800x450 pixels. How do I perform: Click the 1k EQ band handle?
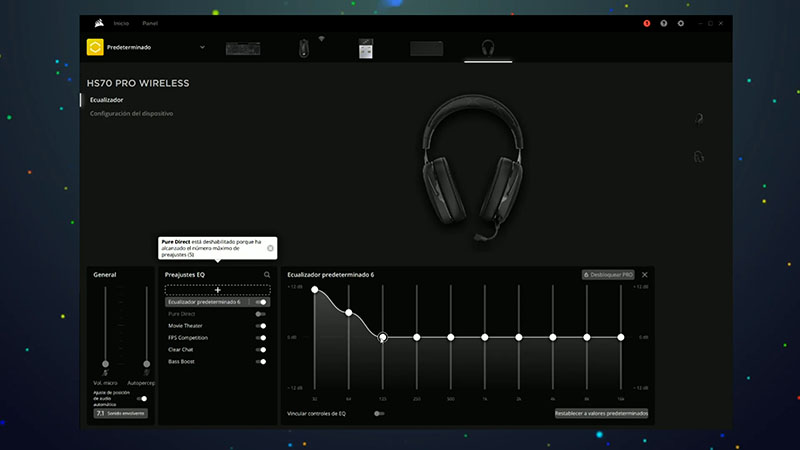[x=485, y=337]
